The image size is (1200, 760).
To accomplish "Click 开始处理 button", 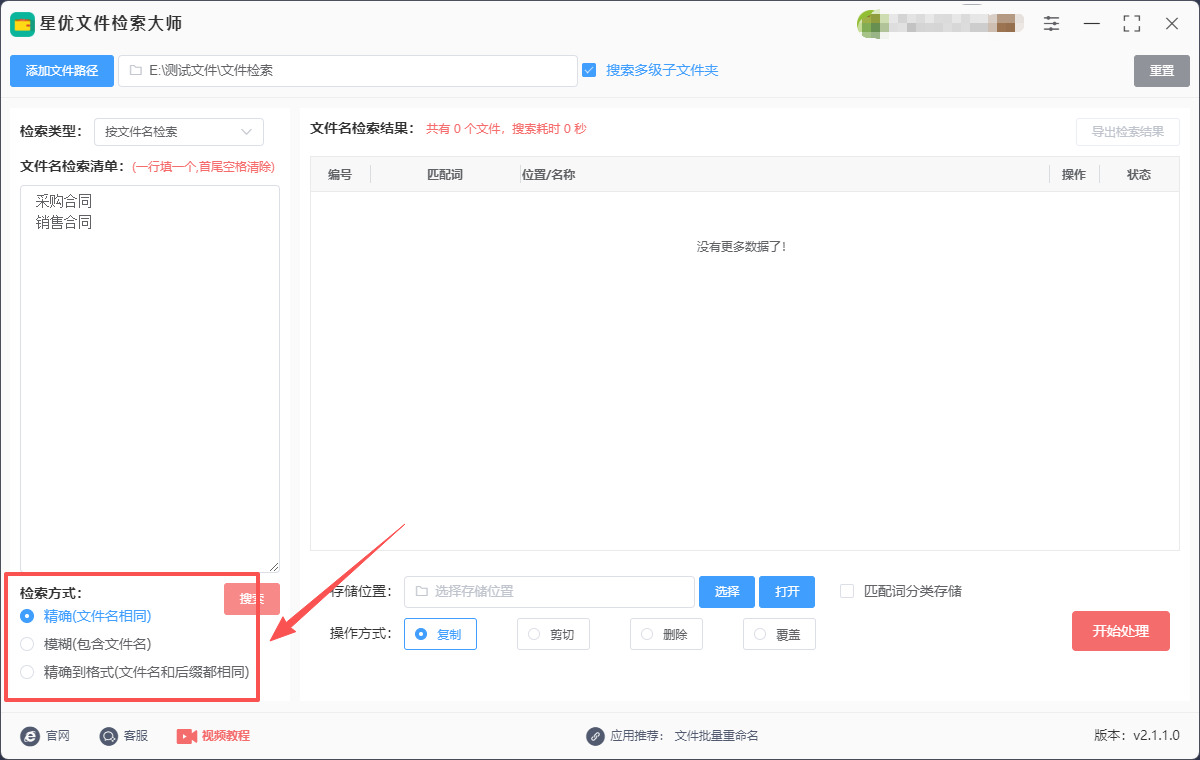I will tap(1121, 631).
